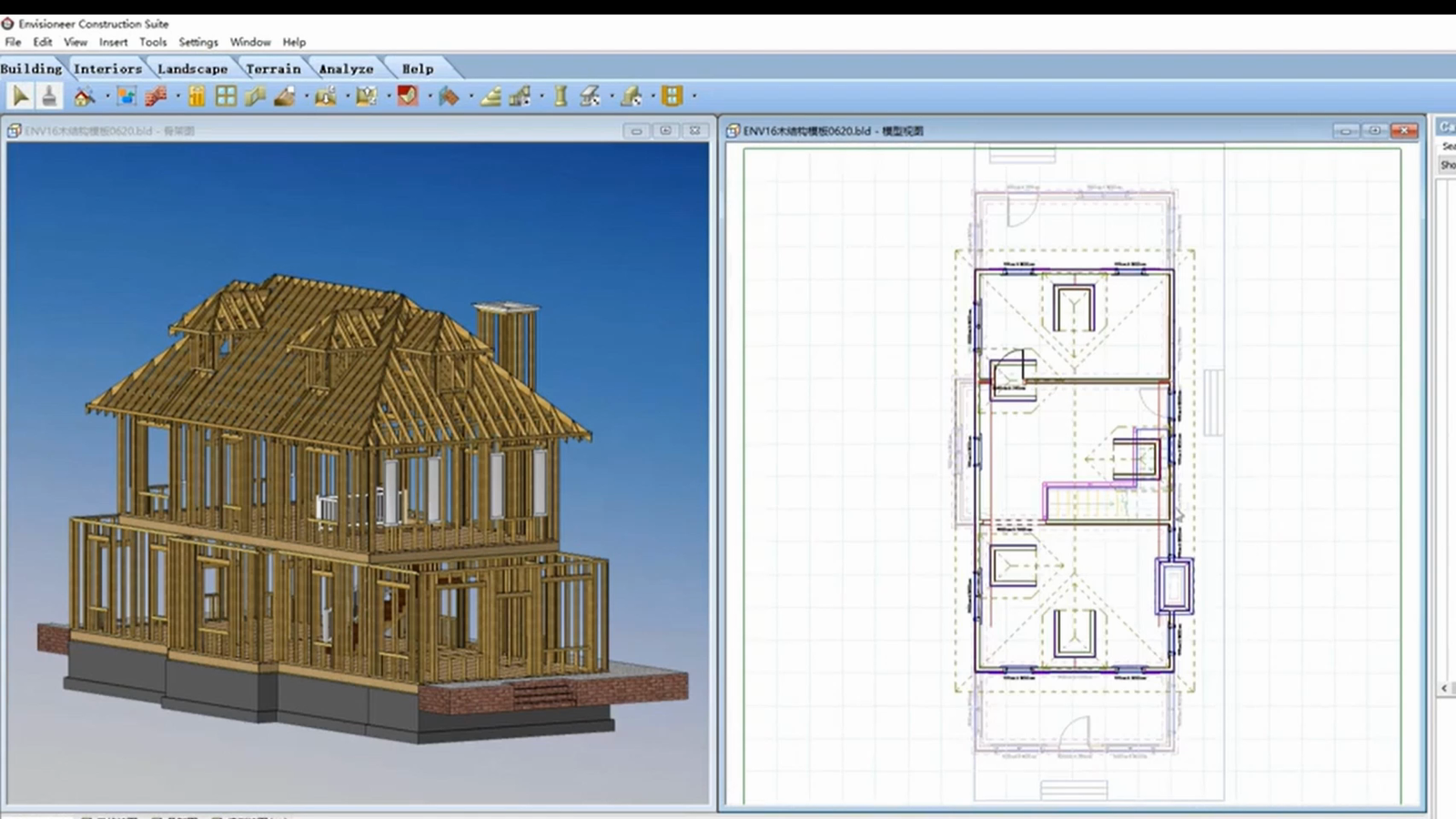Pick the roof skylight tool
Screen dimensions: 1456x819
[449, 96]
